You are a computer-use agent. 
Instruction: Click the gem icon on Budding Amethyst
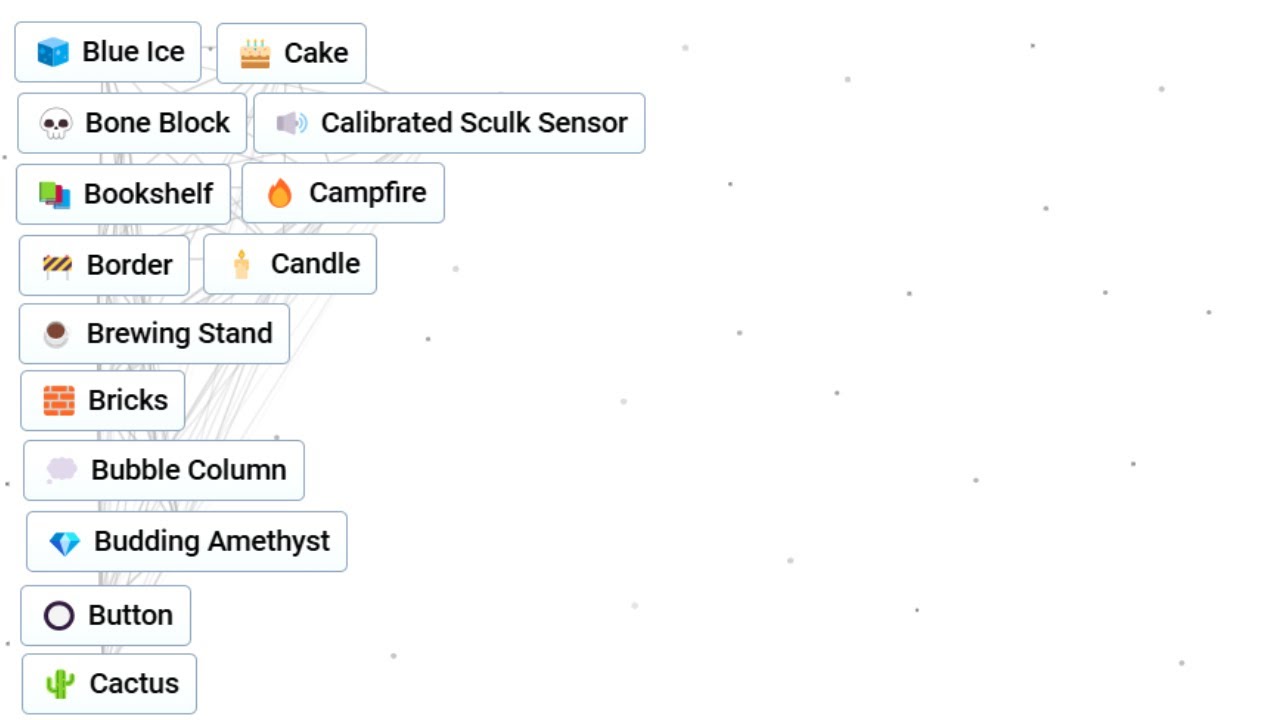point(65,542)
